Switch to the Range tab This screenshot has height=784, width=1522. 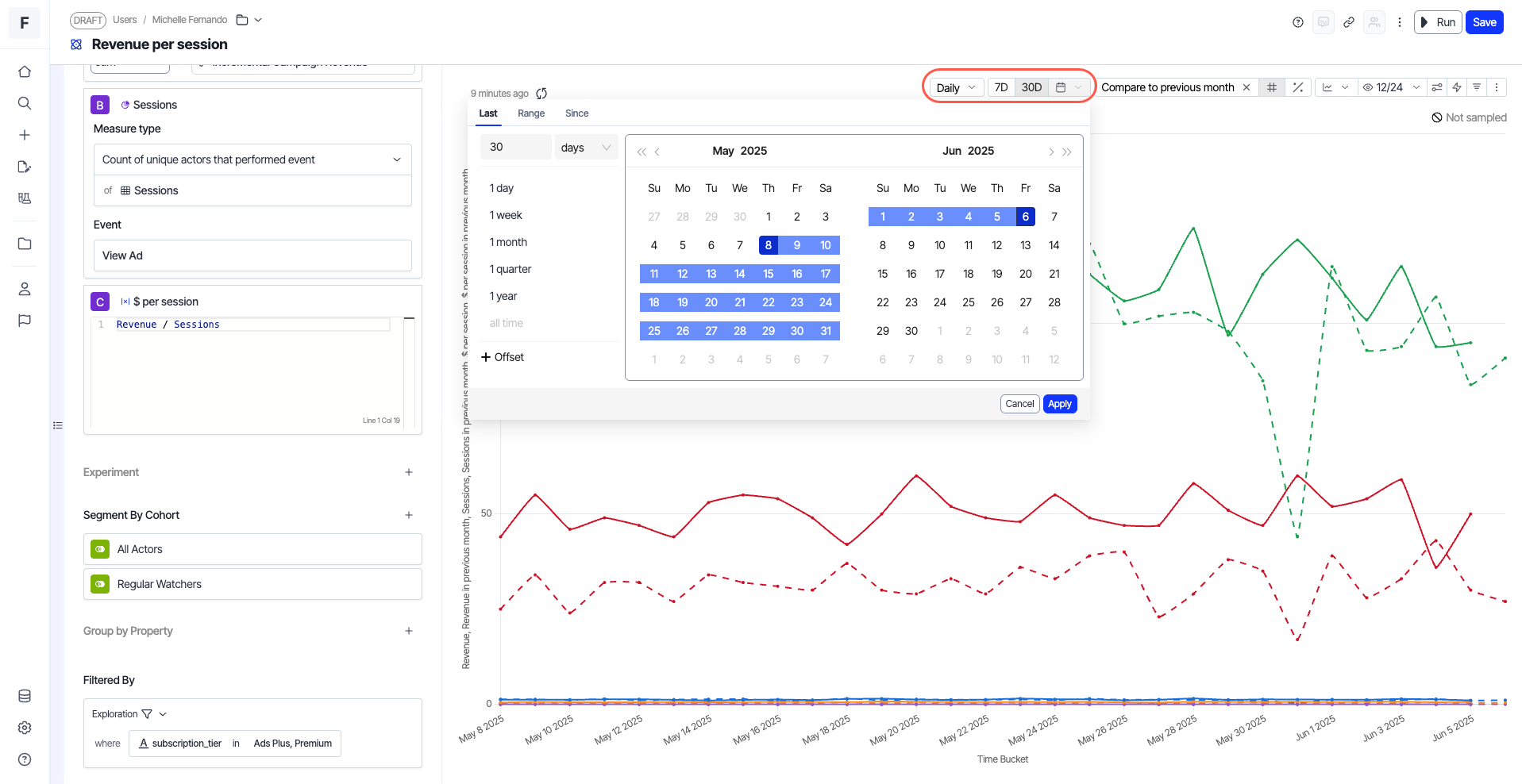click(531, 113)
